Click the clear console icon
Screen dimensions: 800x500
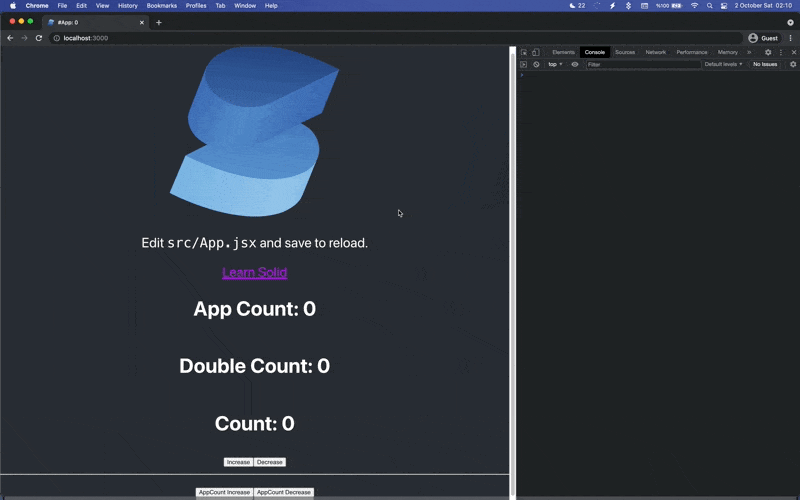[x=536, y=64]
